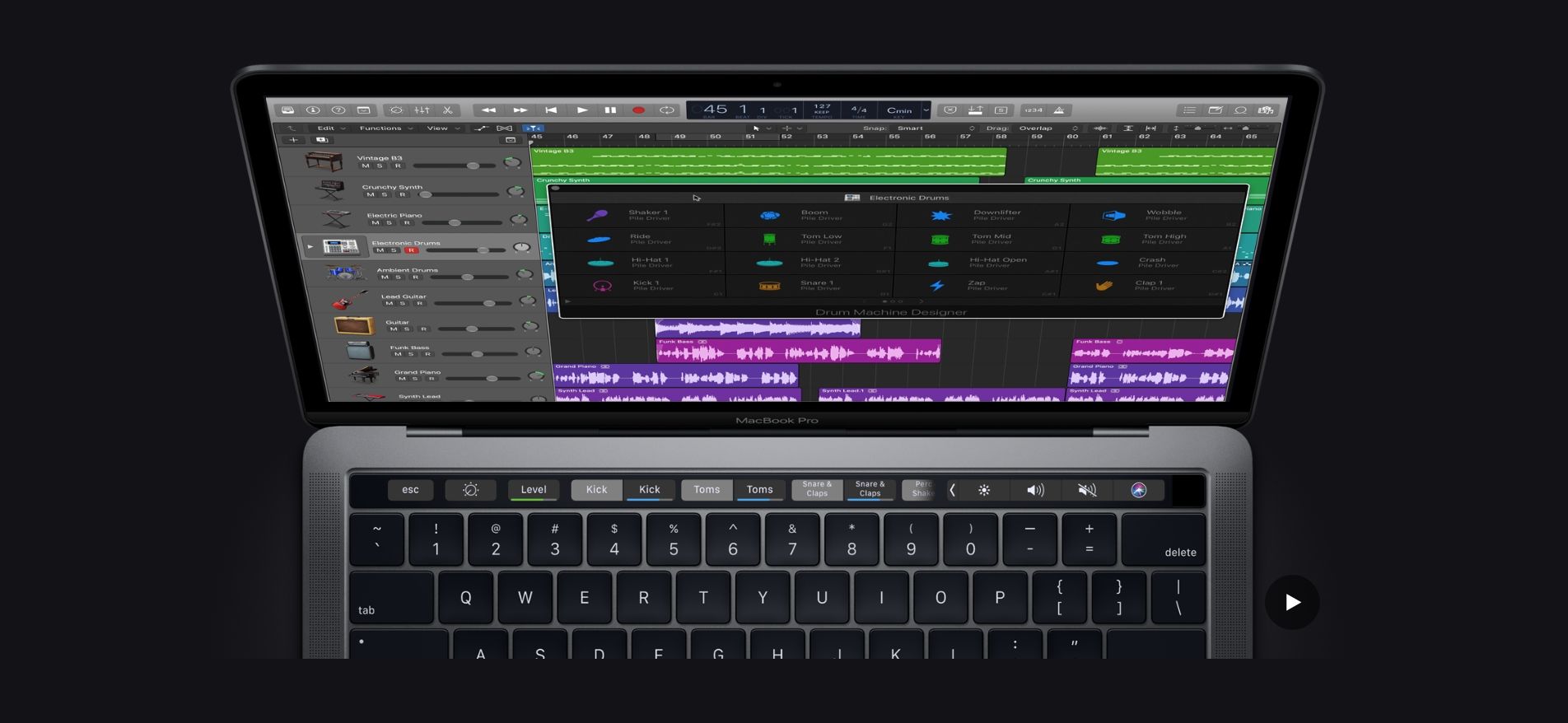
Task: Click the Kick 1 drum pad
Action: click(x=603, y=286)
